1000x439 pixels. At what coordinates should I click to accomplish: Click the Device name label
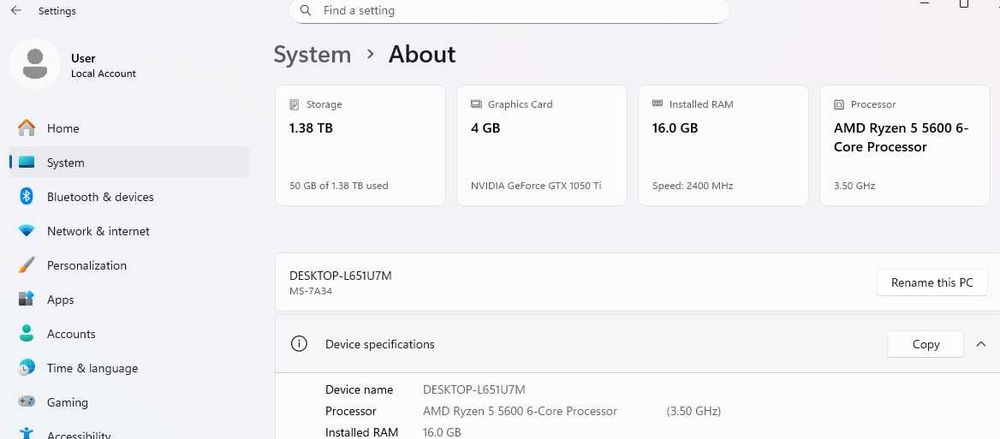(x=359, y=389)
